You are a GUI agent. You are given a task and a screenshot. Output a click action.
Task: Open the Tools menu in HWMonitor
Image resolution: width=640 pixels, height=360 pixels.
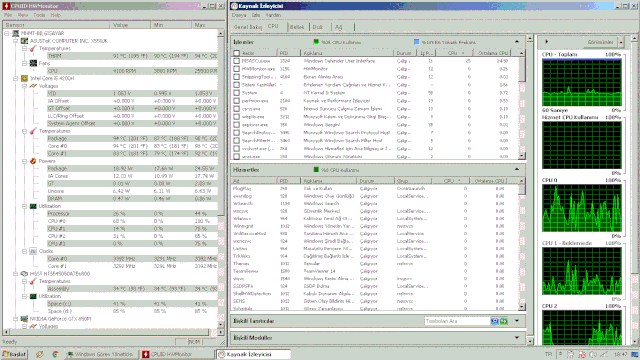[39, 15]
